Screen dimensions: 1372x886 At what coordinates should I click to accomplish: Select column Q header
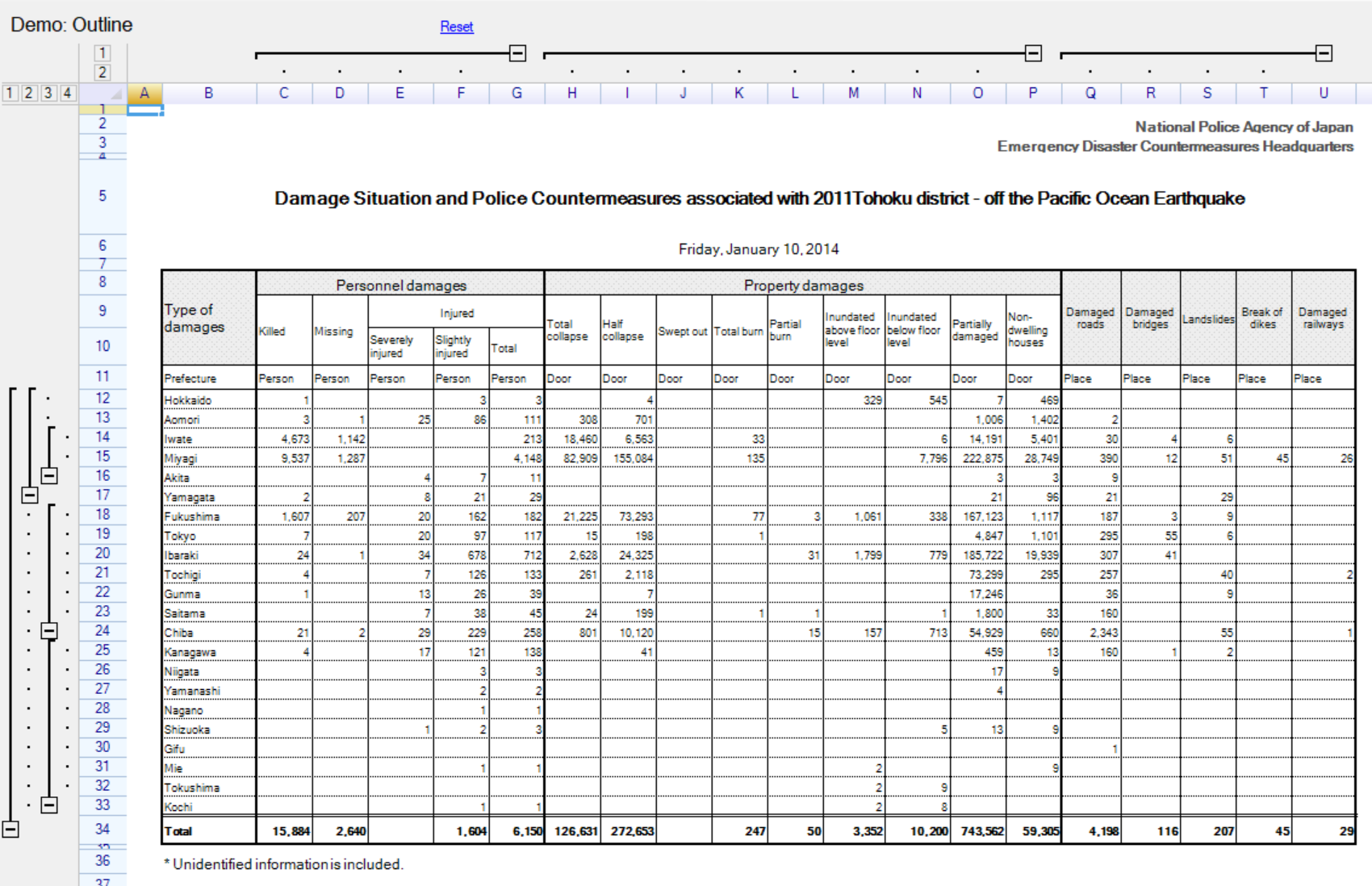1091,93
